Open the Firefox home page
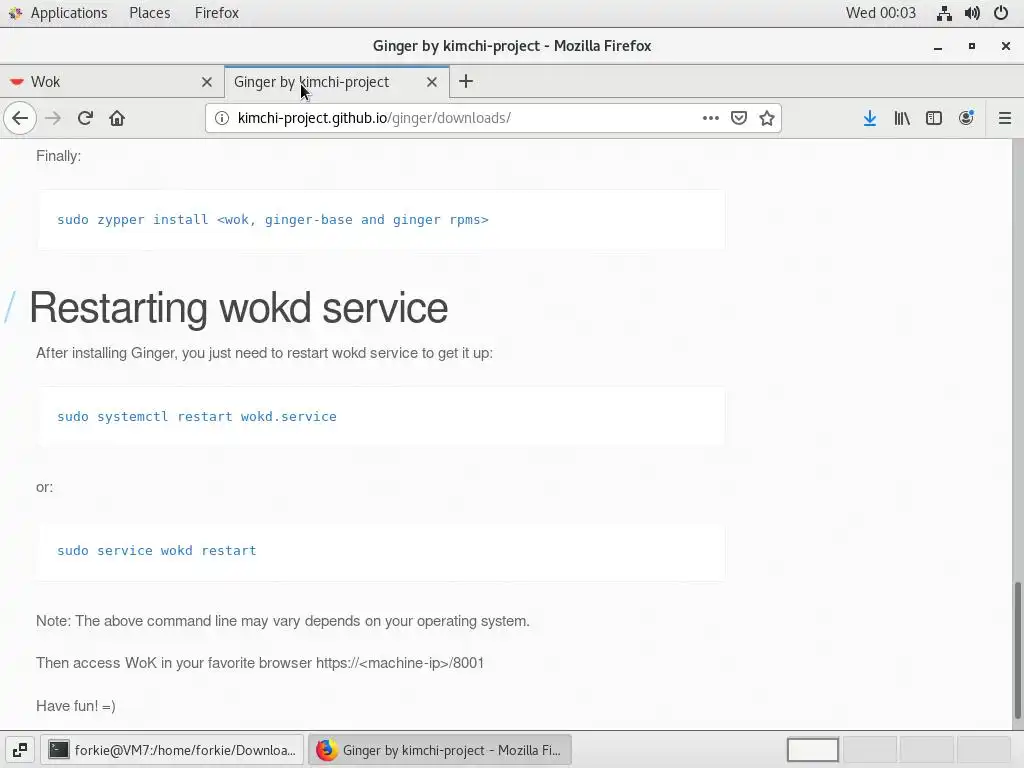1024x768 pixels. [x=117, y=118]
